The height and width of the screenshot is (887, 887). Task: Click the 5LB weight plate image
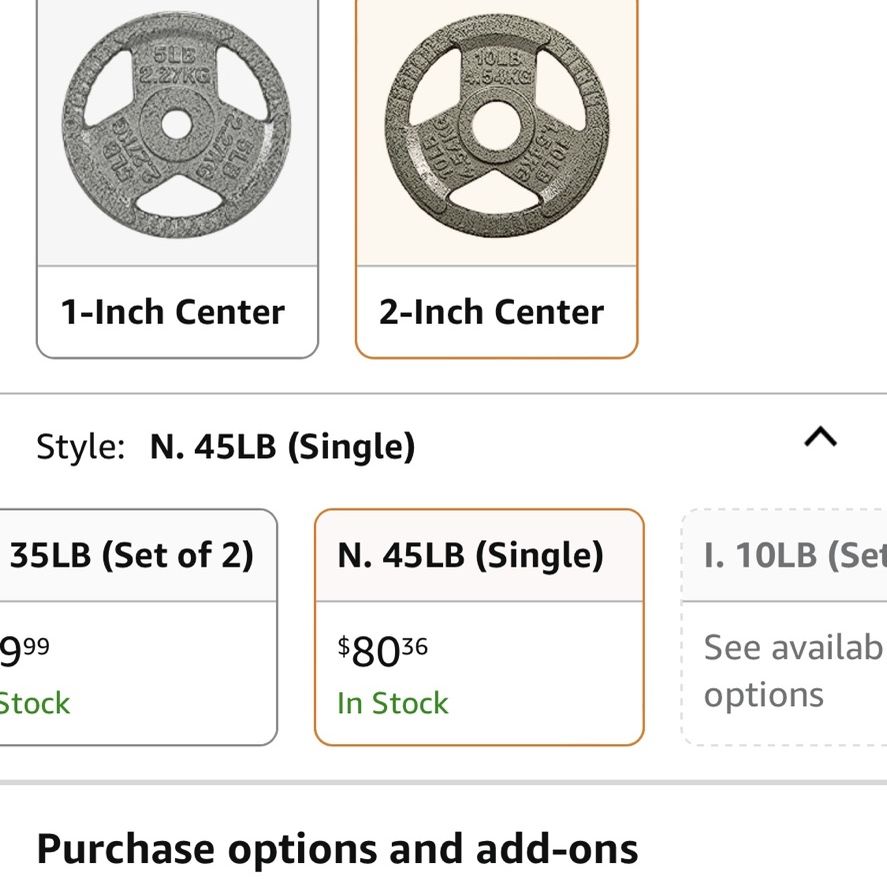pos(176,124)
